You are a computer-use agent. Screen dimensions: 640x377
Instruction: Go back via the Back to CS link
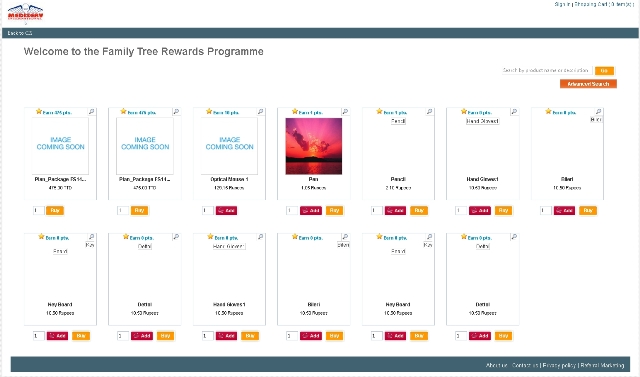pos(20,33)
